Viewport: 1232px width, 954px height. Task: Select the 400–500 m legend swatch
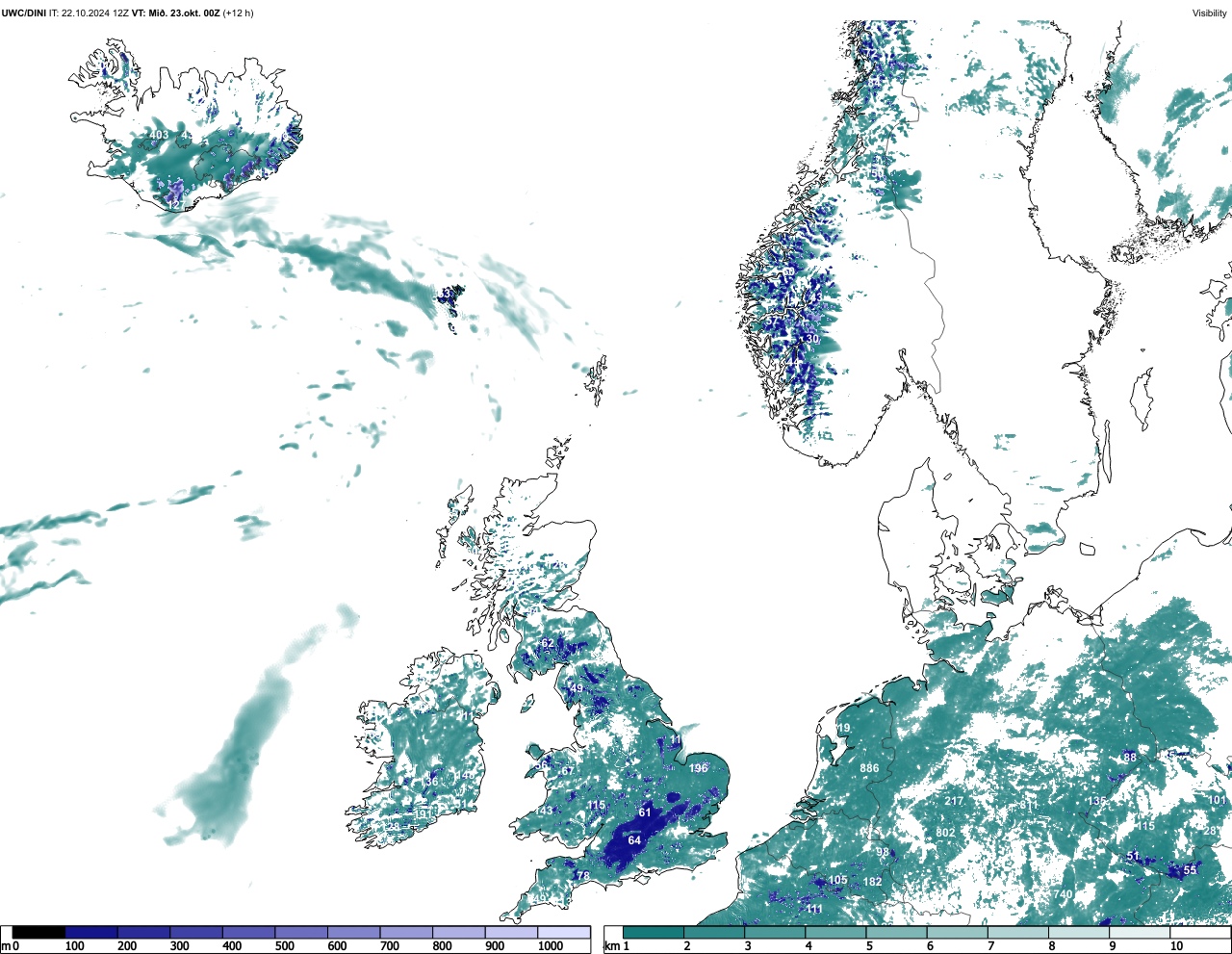pos(248,933)
